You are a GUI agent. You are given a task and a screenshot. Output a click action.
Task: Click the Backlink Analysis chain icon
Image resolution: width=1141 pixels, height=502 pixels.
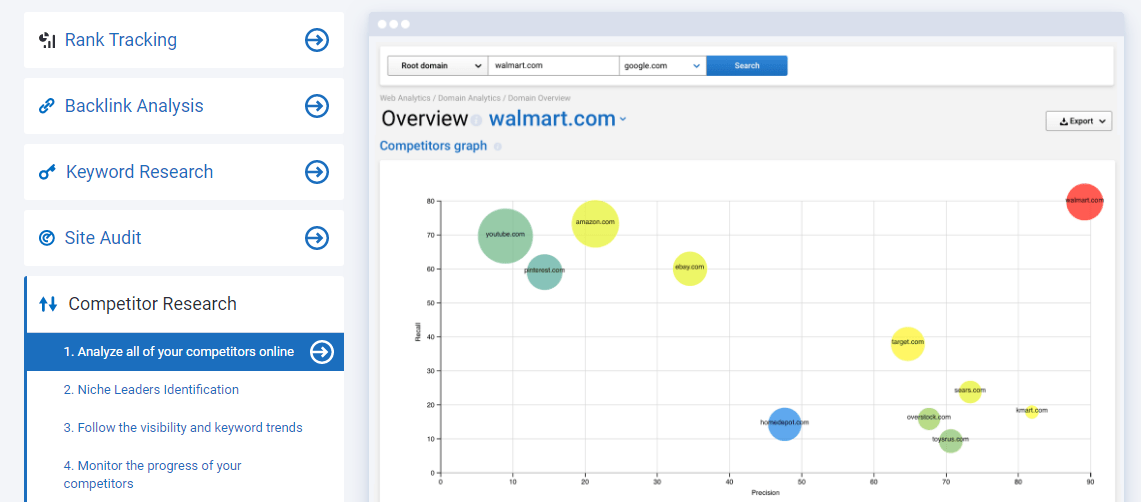click(47, 106)
